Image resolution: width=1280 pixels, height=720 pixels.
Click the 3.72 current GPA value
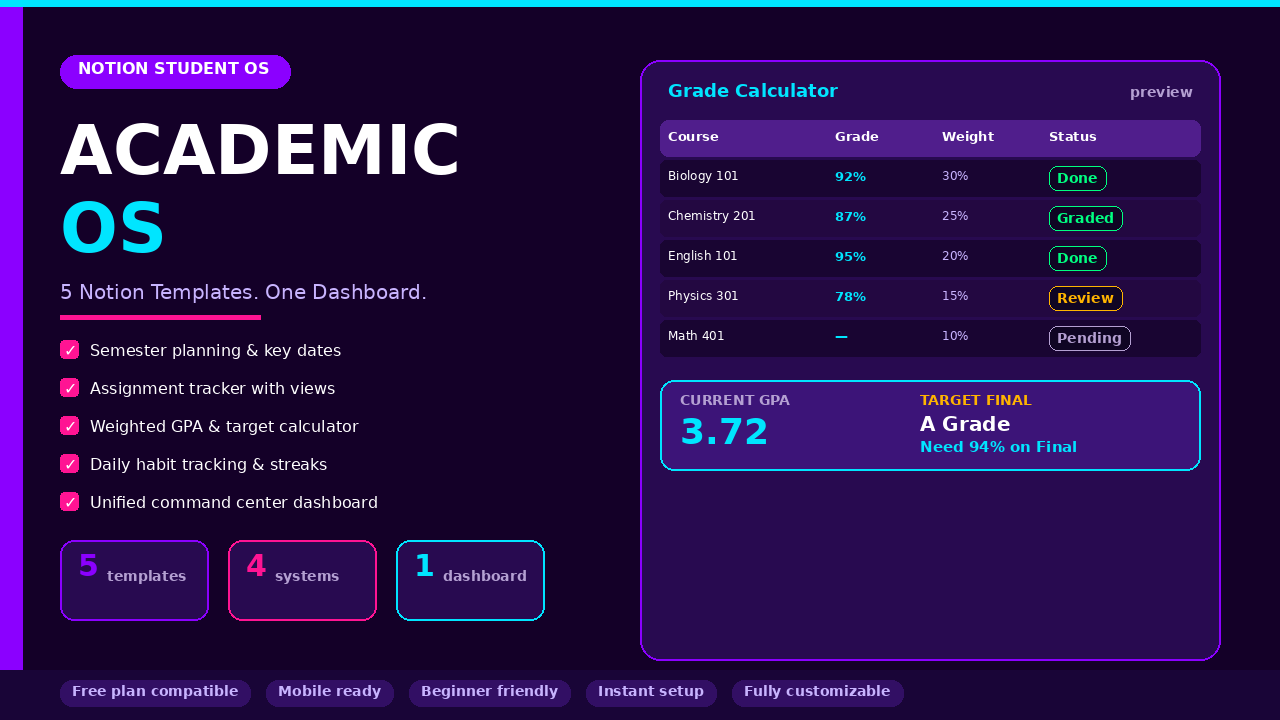(x=724, y=432)
